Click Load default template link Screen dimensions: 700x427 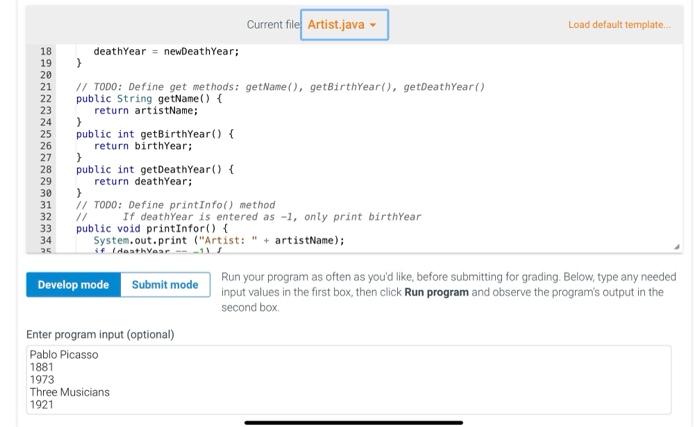[619, 25]
